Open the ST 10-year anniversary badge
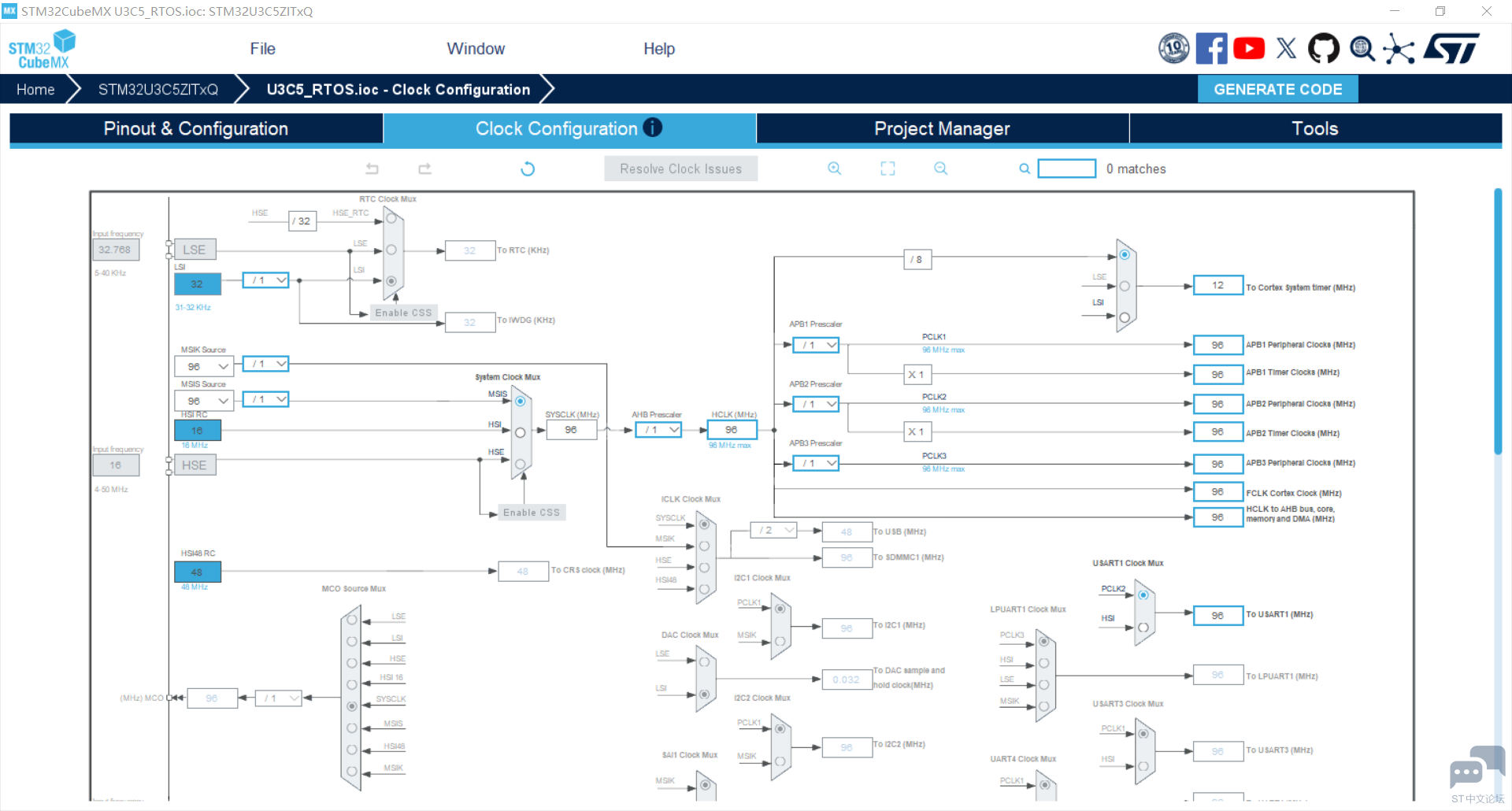The image size is (1512, 811). [1174, 49]
